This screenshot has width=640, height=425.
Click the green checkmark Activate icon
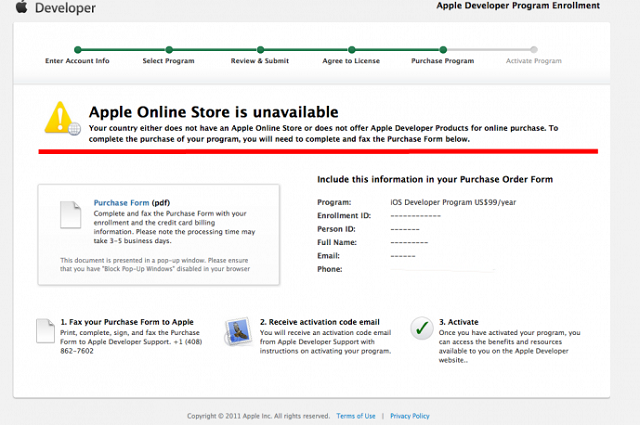[422, 328]
